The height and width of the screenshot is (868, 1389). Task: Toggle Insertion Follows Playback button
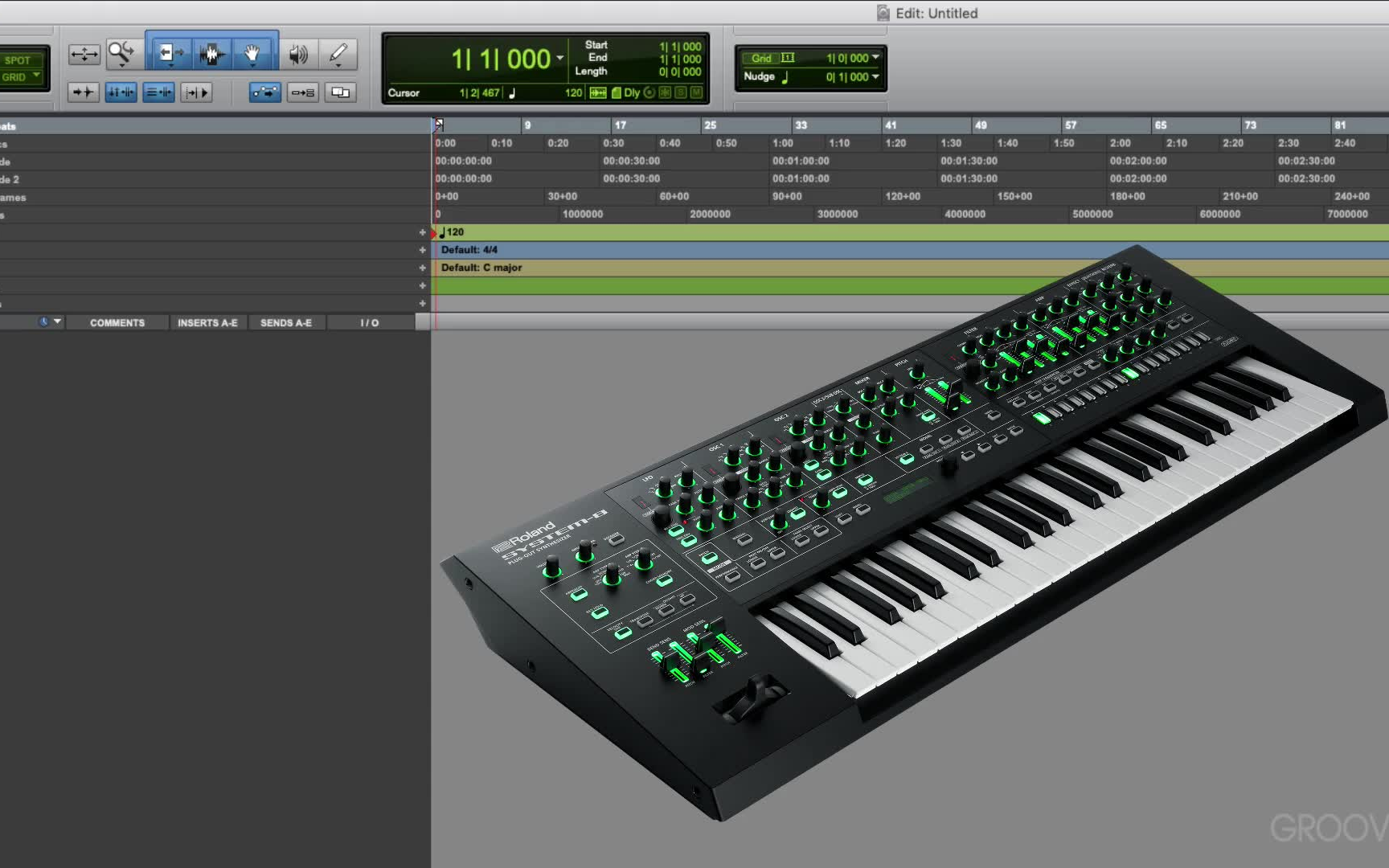coord(196,92)
